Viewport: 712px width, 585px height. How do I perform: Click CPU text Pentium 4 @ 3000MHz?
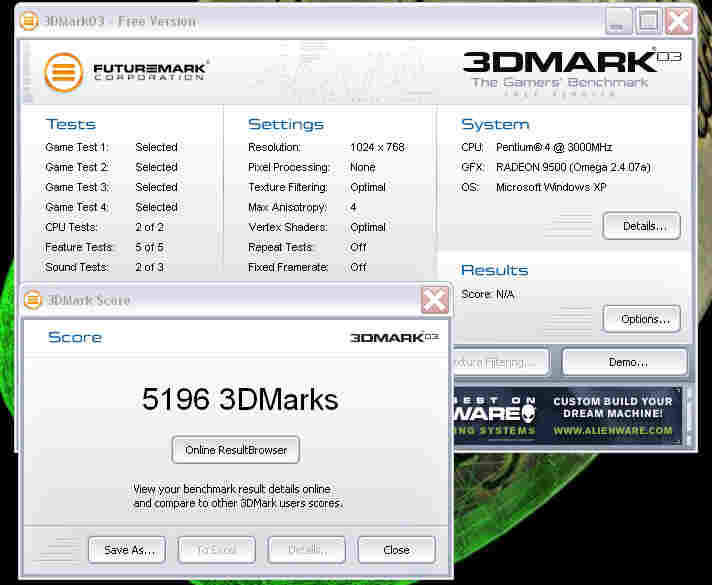click(554, 147)
